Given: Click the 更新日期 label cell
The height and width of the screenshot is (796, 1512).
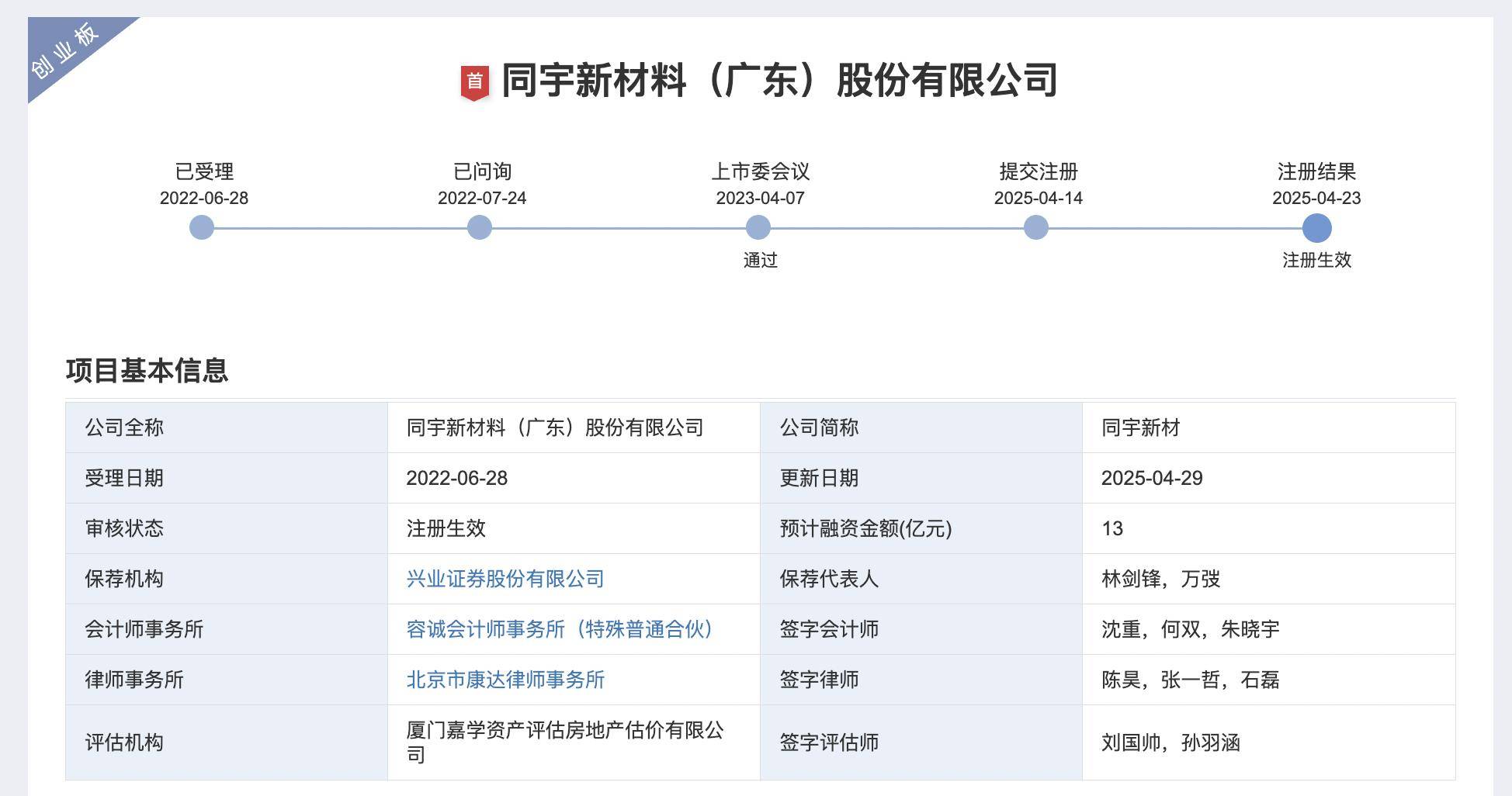Looking at the screenshot, I should coord(921,478).
